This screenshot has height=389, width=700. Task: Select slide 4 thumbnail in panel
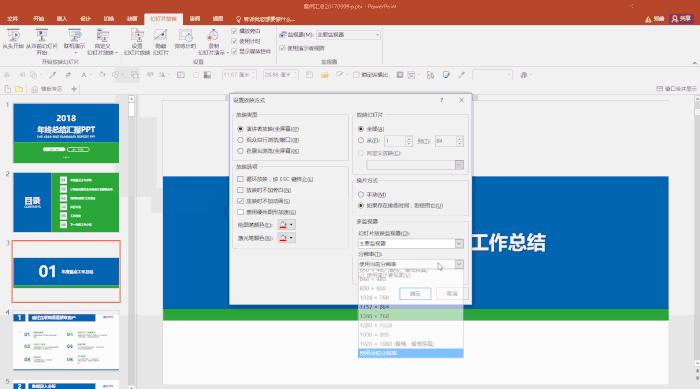[x=66, y=341]
